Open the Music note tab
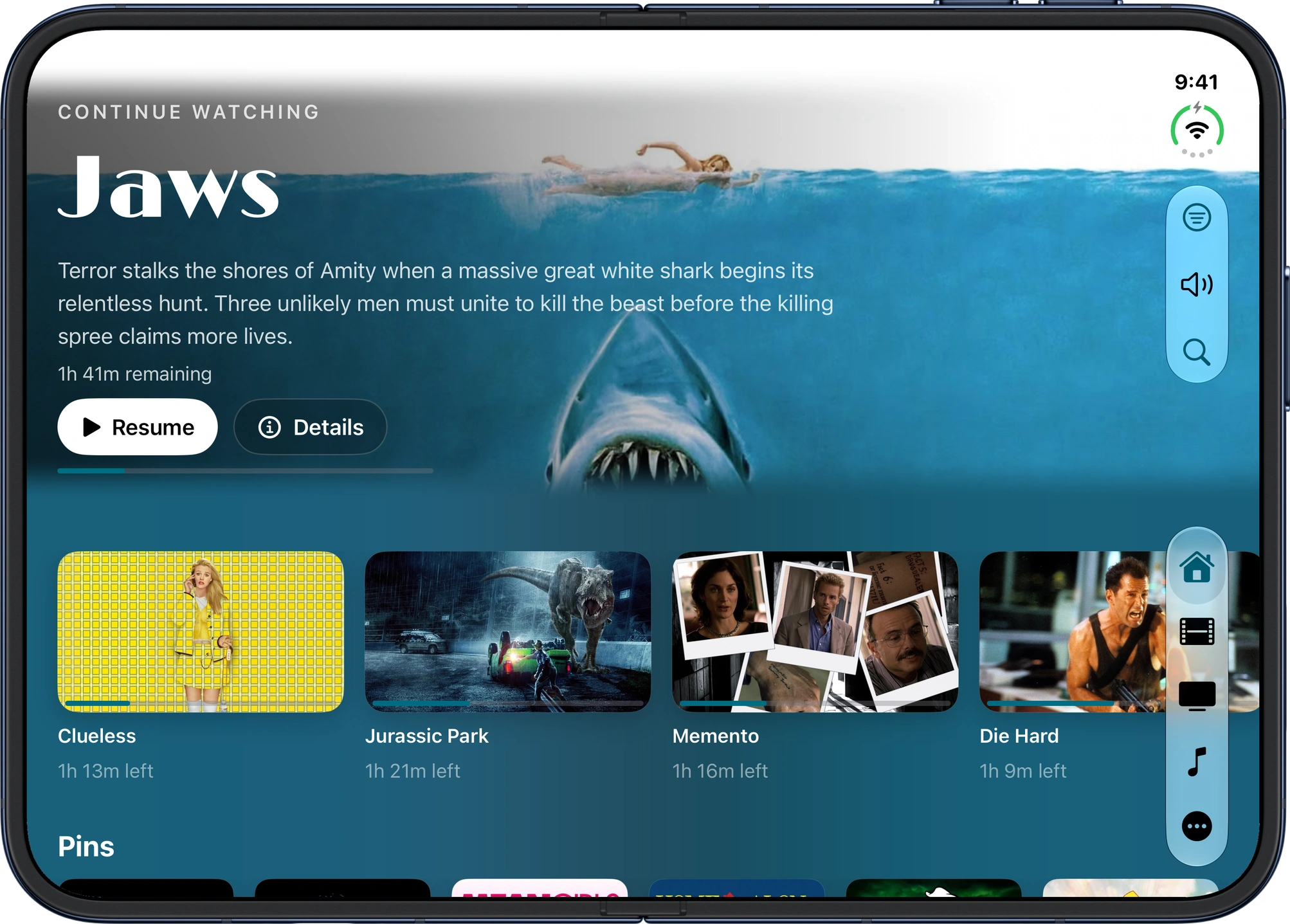Viewport: 1290px width, 924px height. [1196, 762]
